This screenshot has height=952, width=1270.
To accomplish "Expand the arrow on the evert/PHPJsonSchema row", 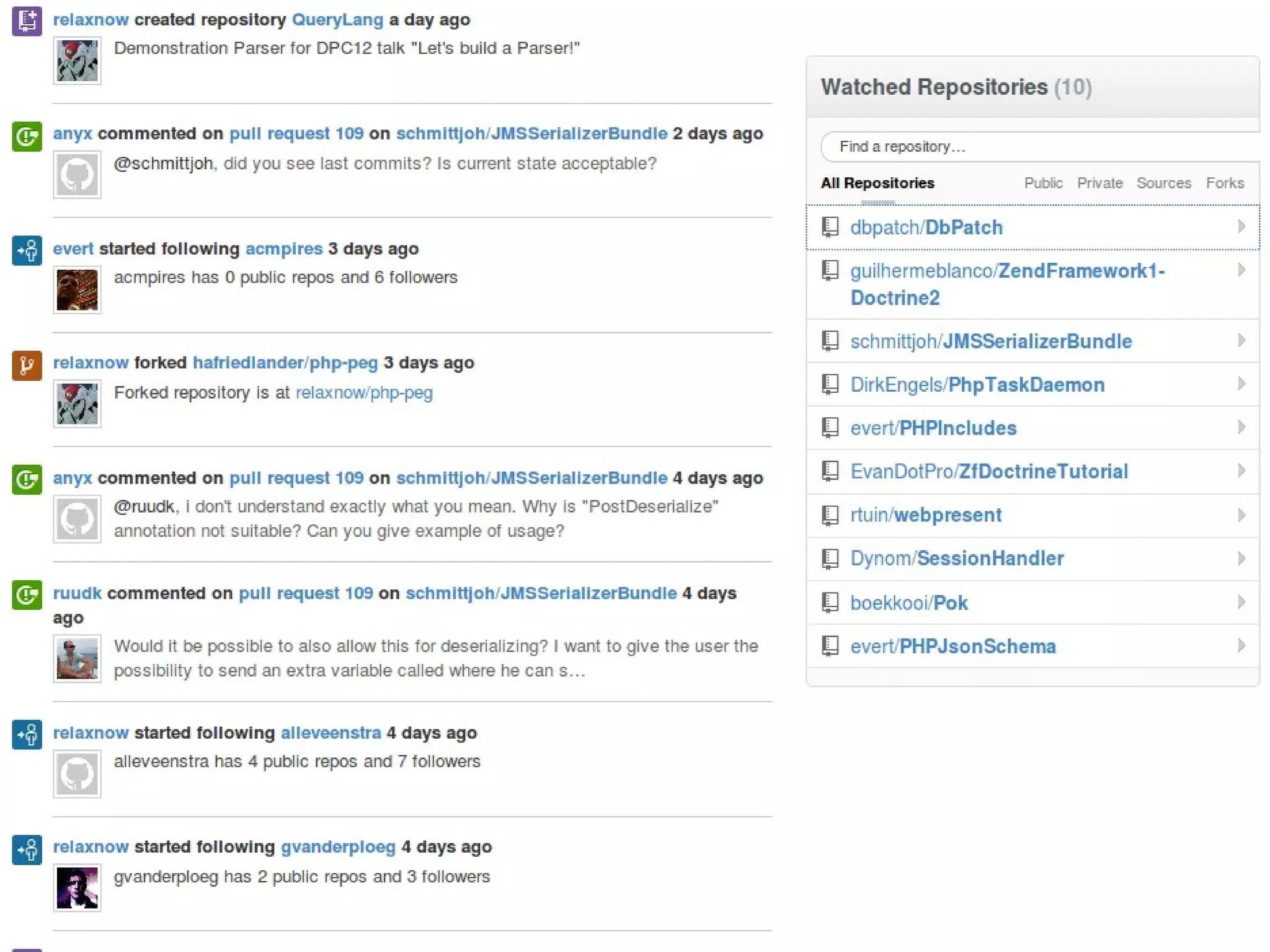I will 1241,645.
